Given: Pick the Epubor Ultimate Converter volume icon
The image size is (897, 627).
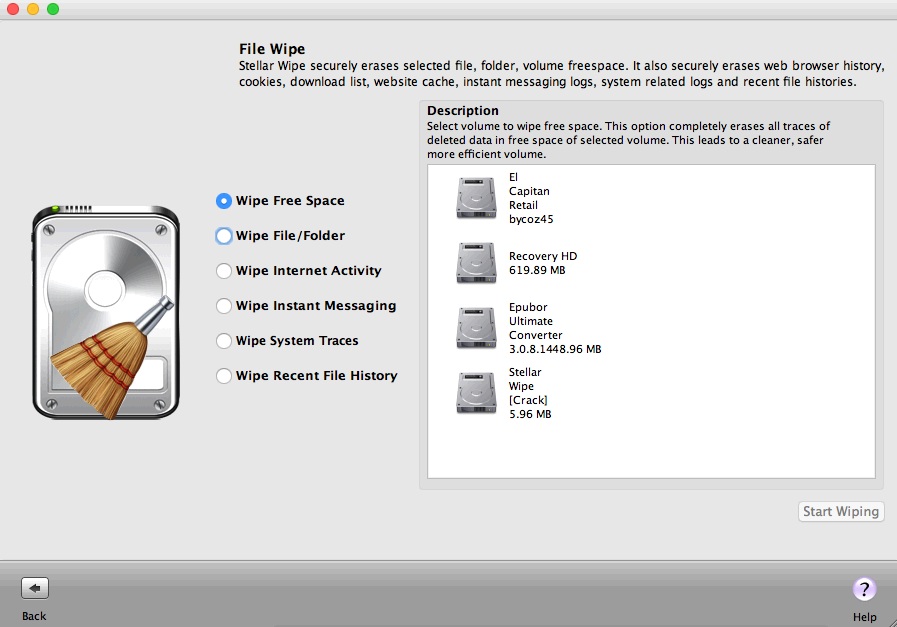Looking at the screenshot, I should click(476, 328).
